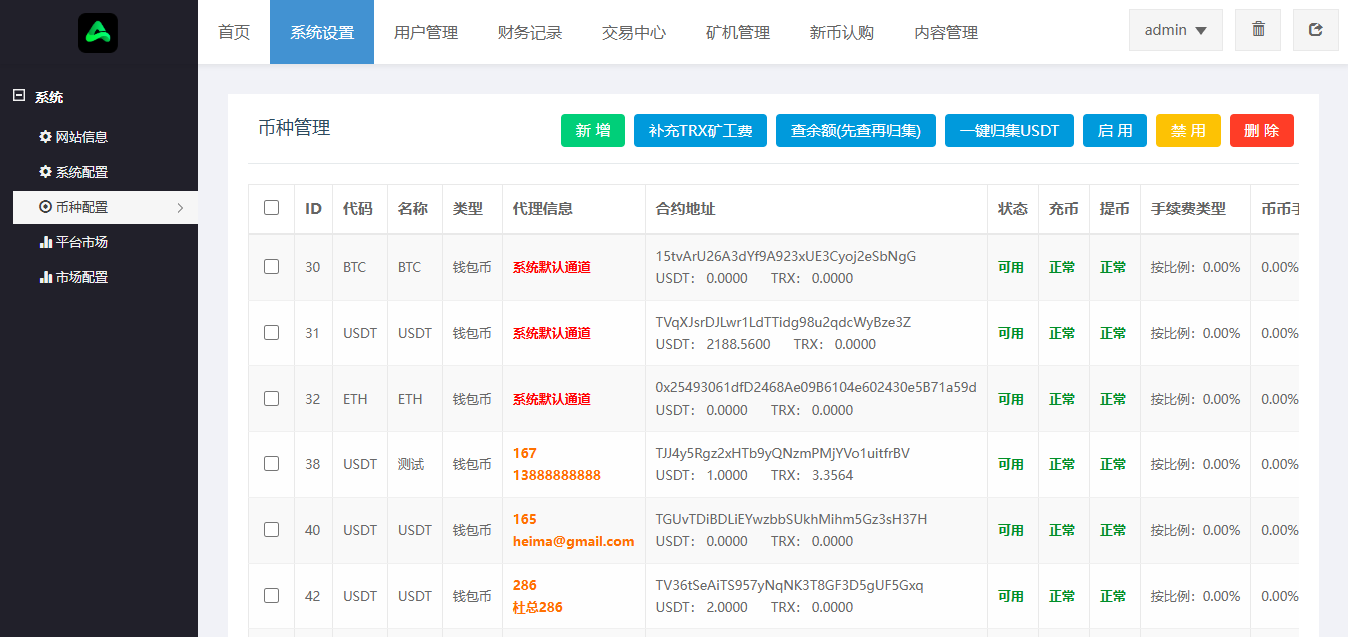The image size is (1348, 637).
Task: Check the box for the ETH row, ID 32
Action: click(x=271, y=398)
